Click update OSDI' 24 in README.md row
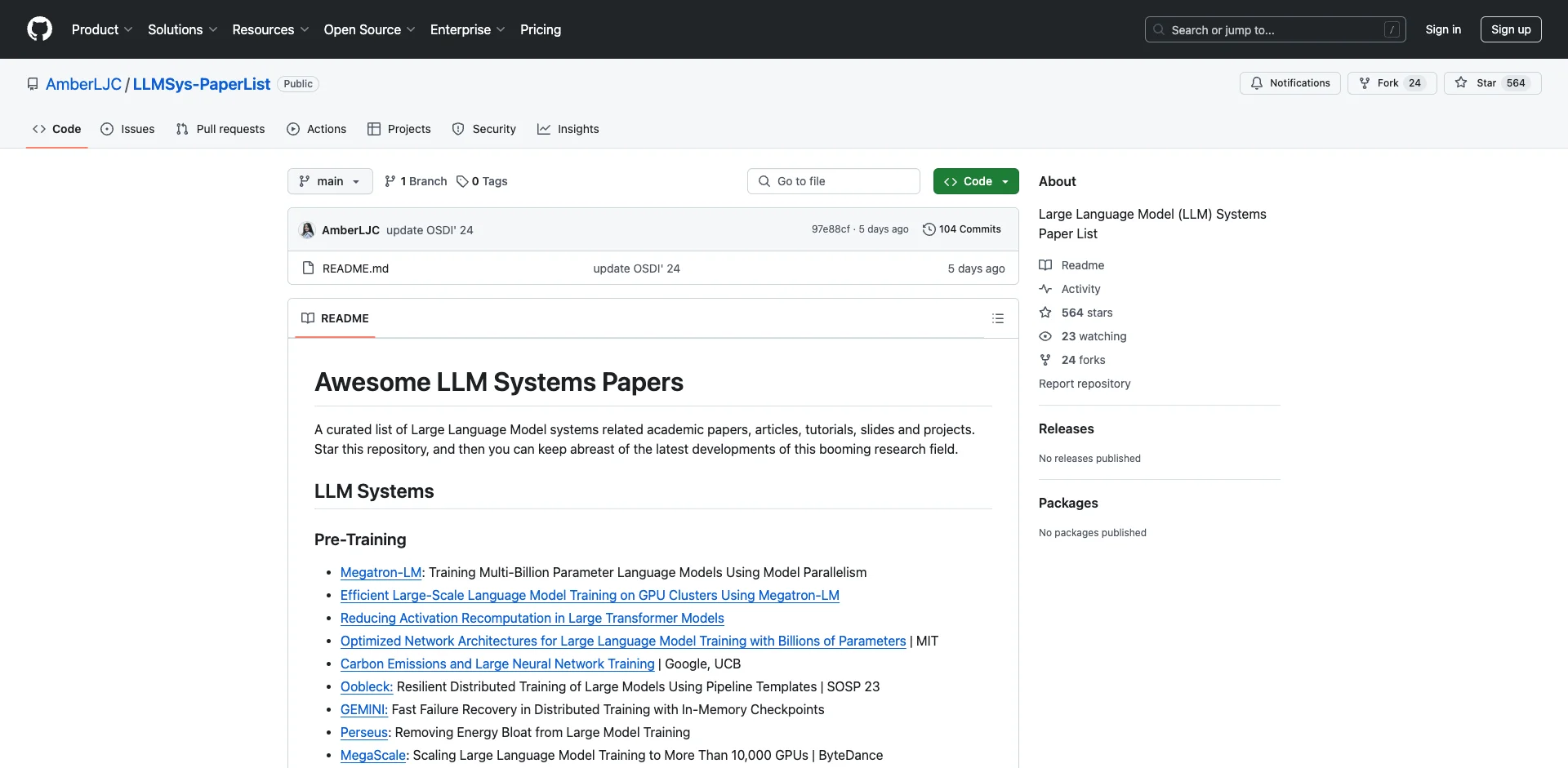Viewport: 1568px width, 768px height. [636, 269]
